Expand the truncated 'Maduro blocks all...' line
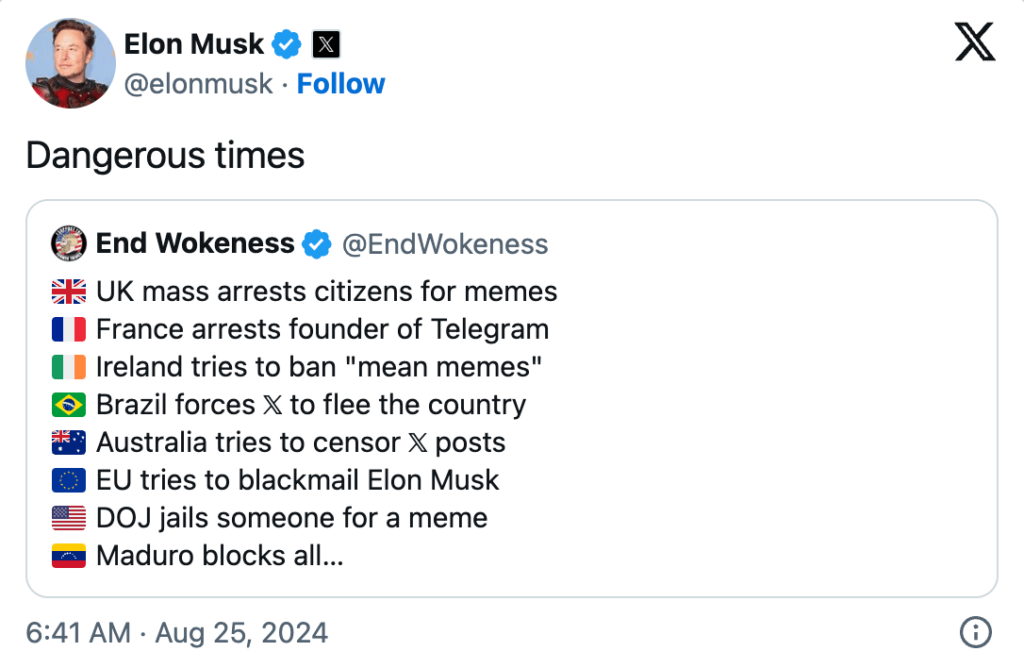 coord(219,556)
